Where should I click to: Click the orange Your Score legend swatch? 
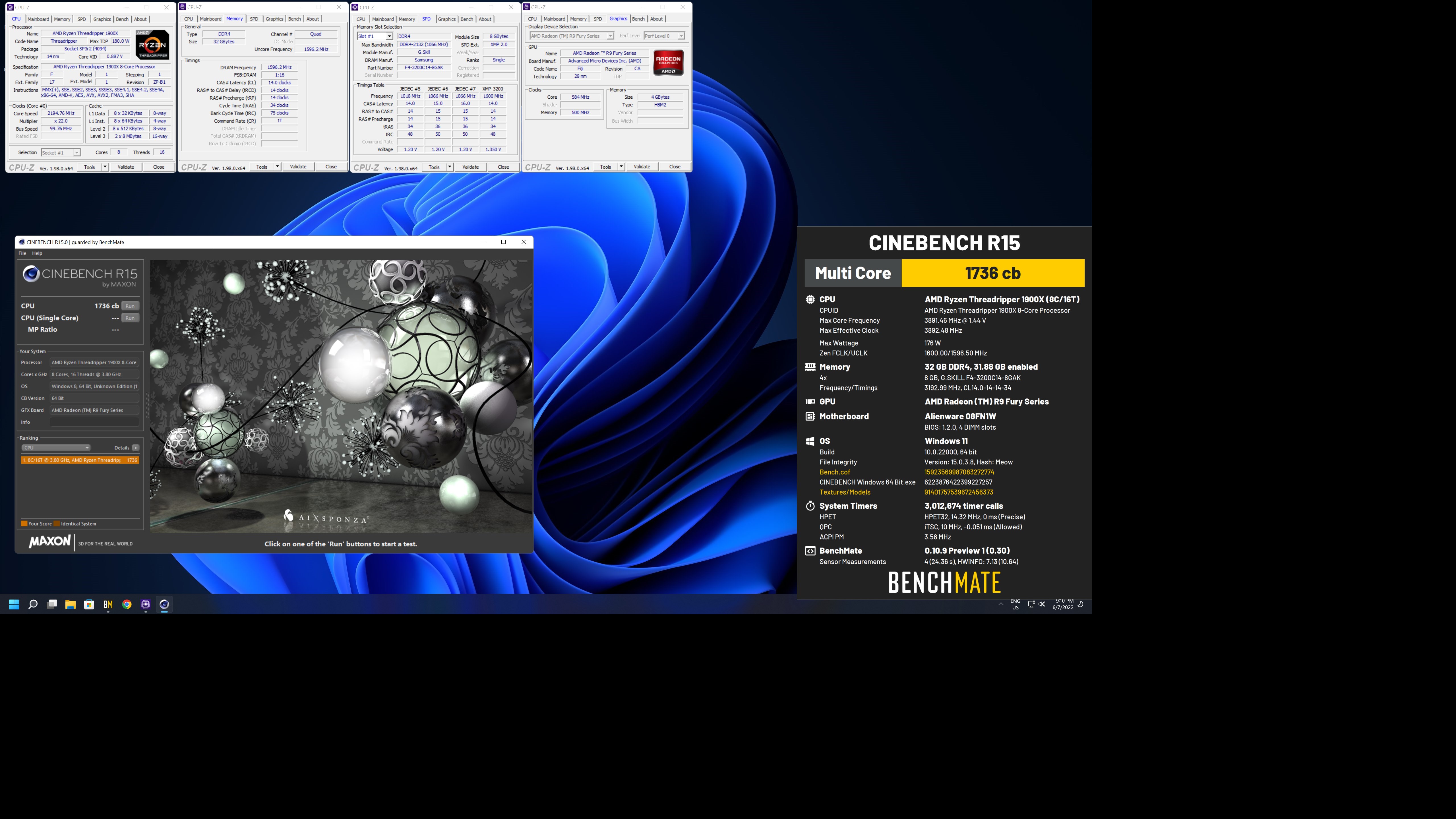click(x=24, y=523)
